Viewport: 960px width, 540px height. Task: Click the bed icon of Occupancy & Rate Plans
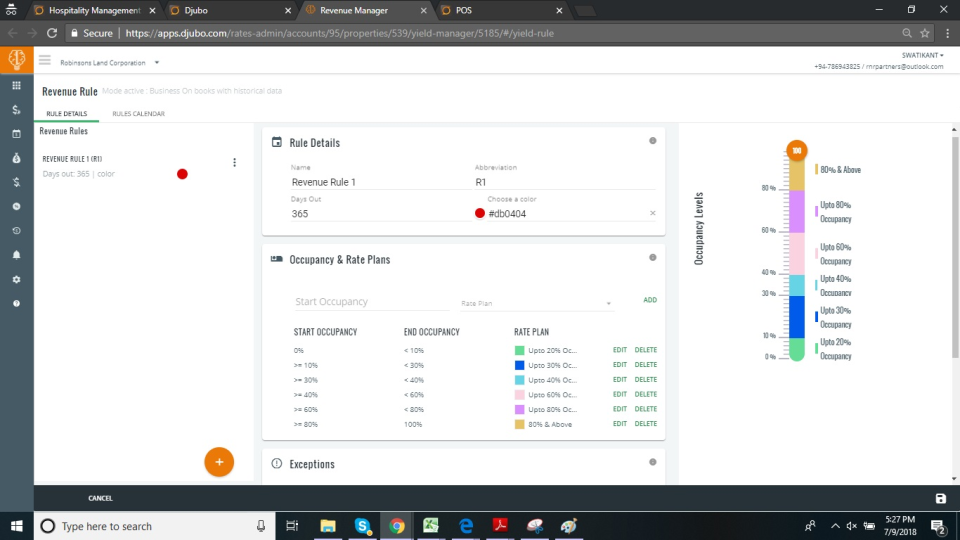click(x=277, y=259)
